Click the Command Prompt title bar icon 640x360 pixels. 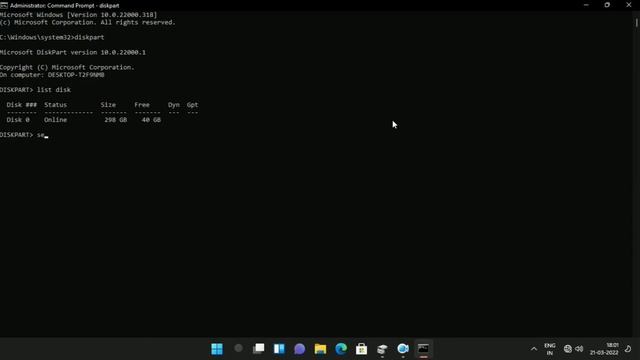coord(4,5)
